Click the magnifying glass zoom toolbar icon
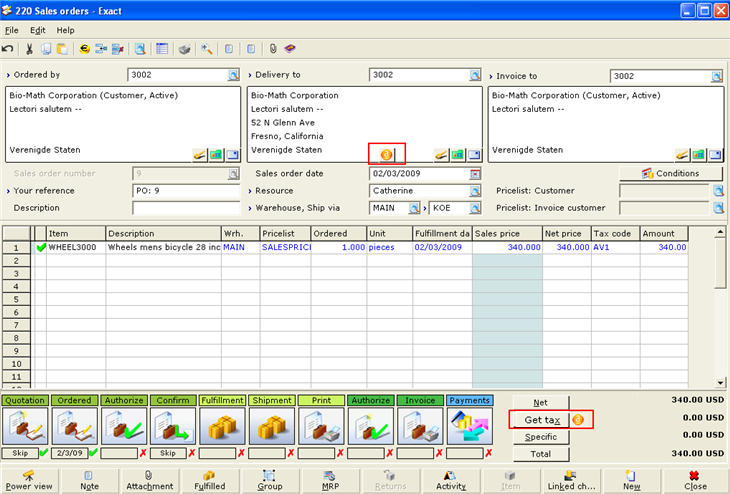The width and height of the screenshot is (730, 494). point(207,49)
